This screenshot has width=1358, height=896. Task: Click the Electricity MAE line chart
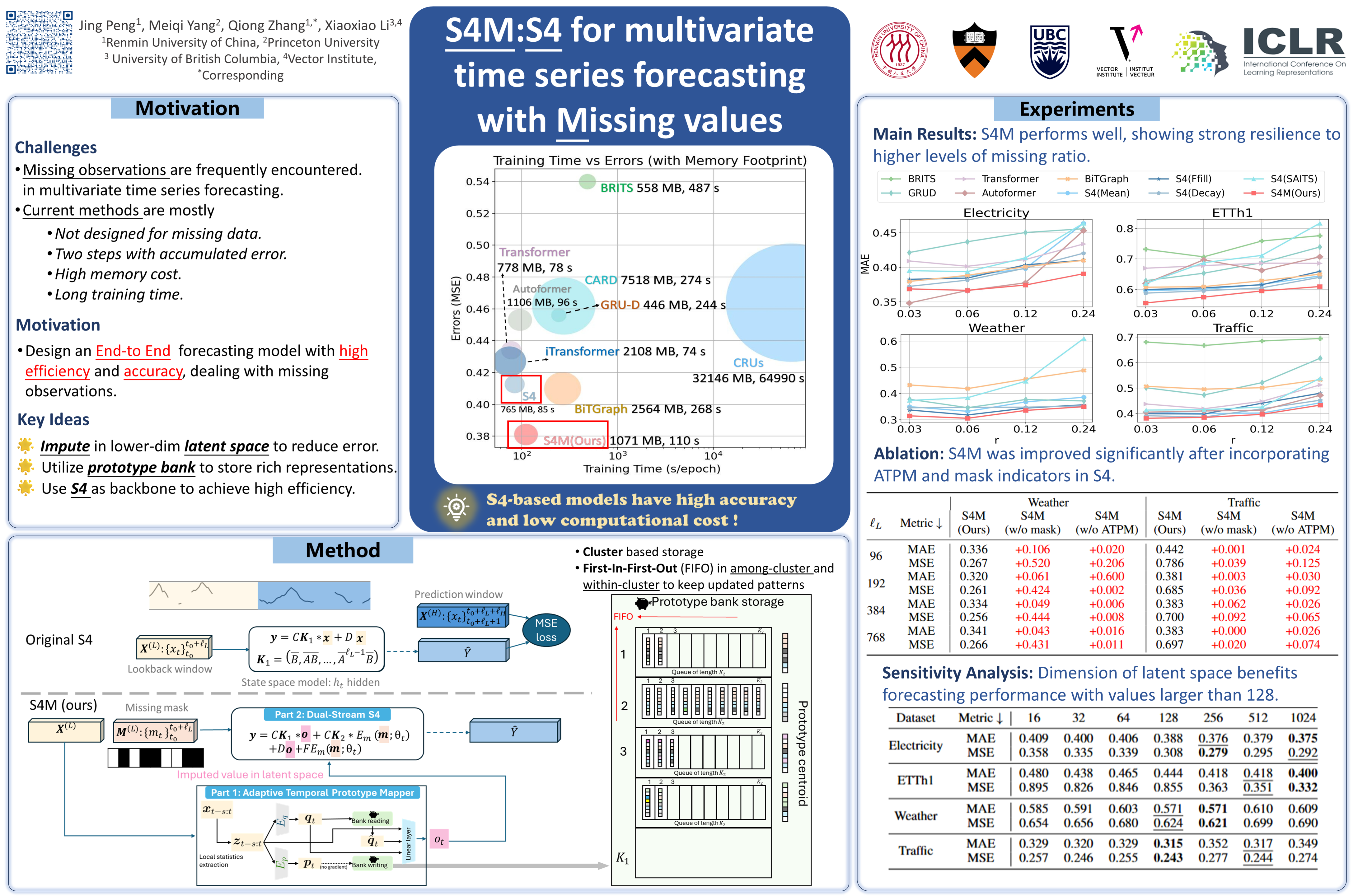click(x=996, y=262)
